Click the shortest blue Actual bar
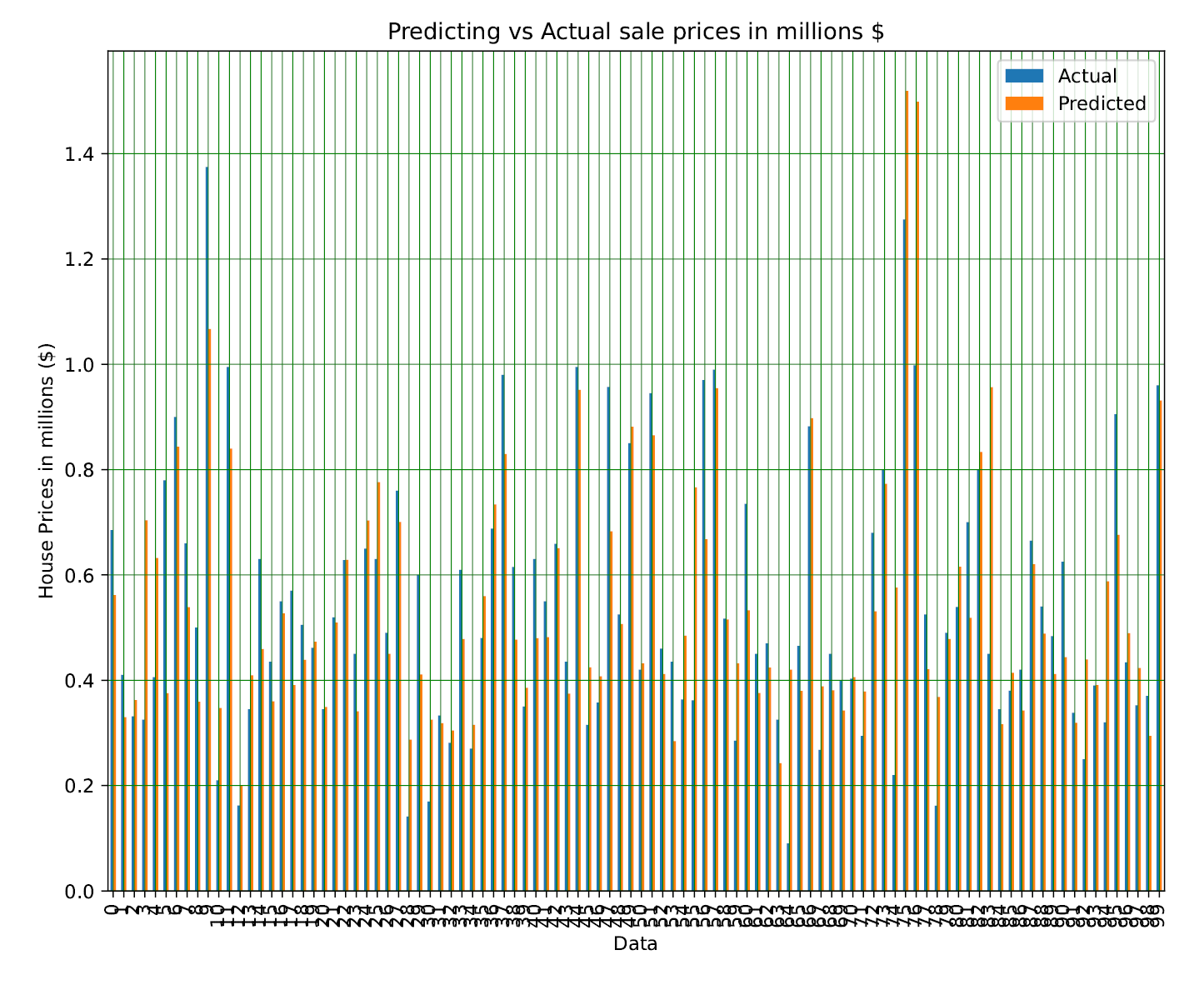Screen dimensions: 1204x985 (x=787, y=867)
